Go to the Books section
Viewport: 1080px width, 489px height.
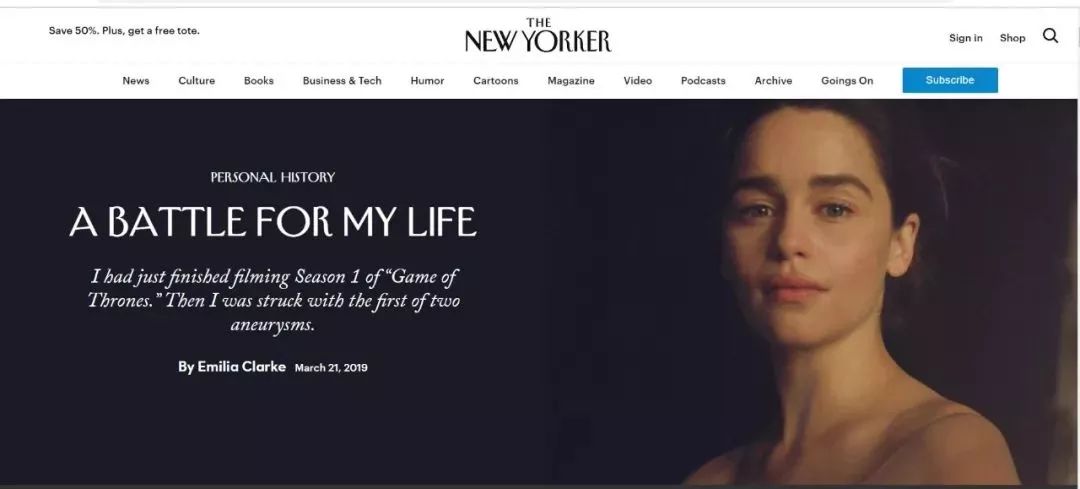(x=258, y=81)
